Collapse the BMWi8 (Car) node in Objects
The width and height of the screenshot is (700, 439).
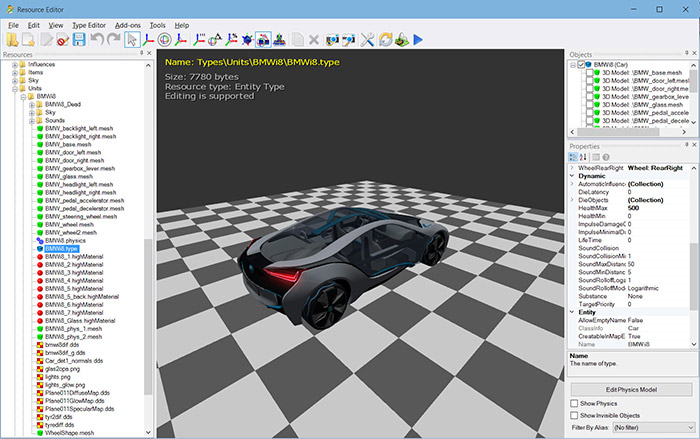coord(573,65)
